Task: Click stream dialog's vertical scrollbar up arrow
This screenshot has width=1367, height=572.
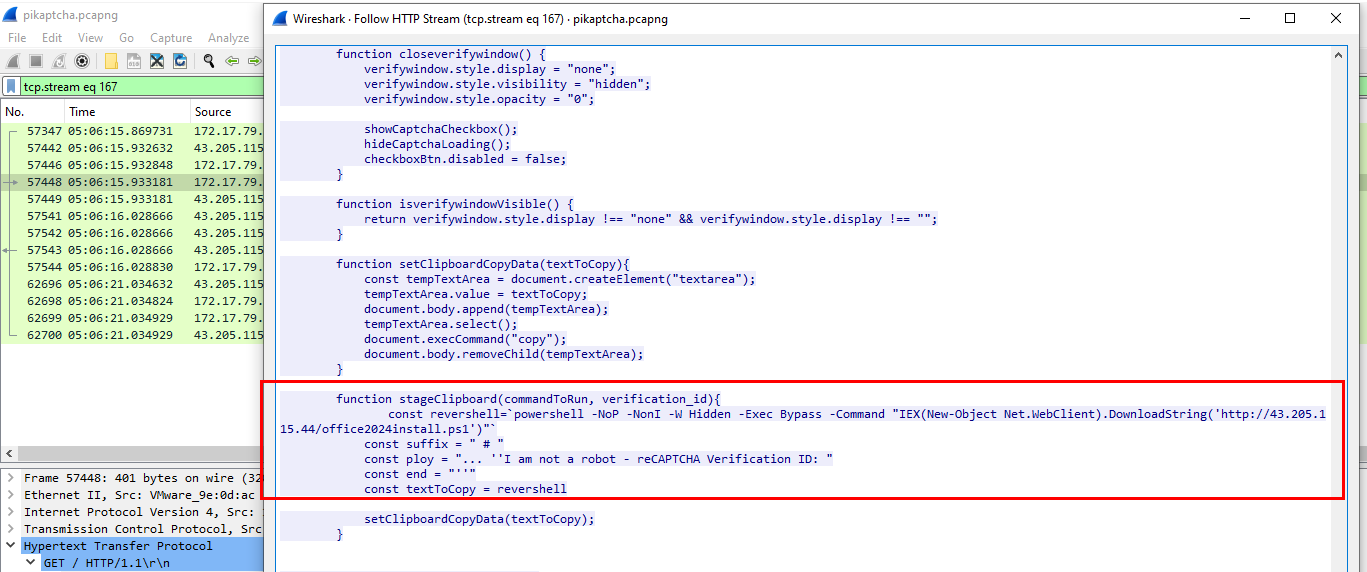Action: [x=1339, y=53]
